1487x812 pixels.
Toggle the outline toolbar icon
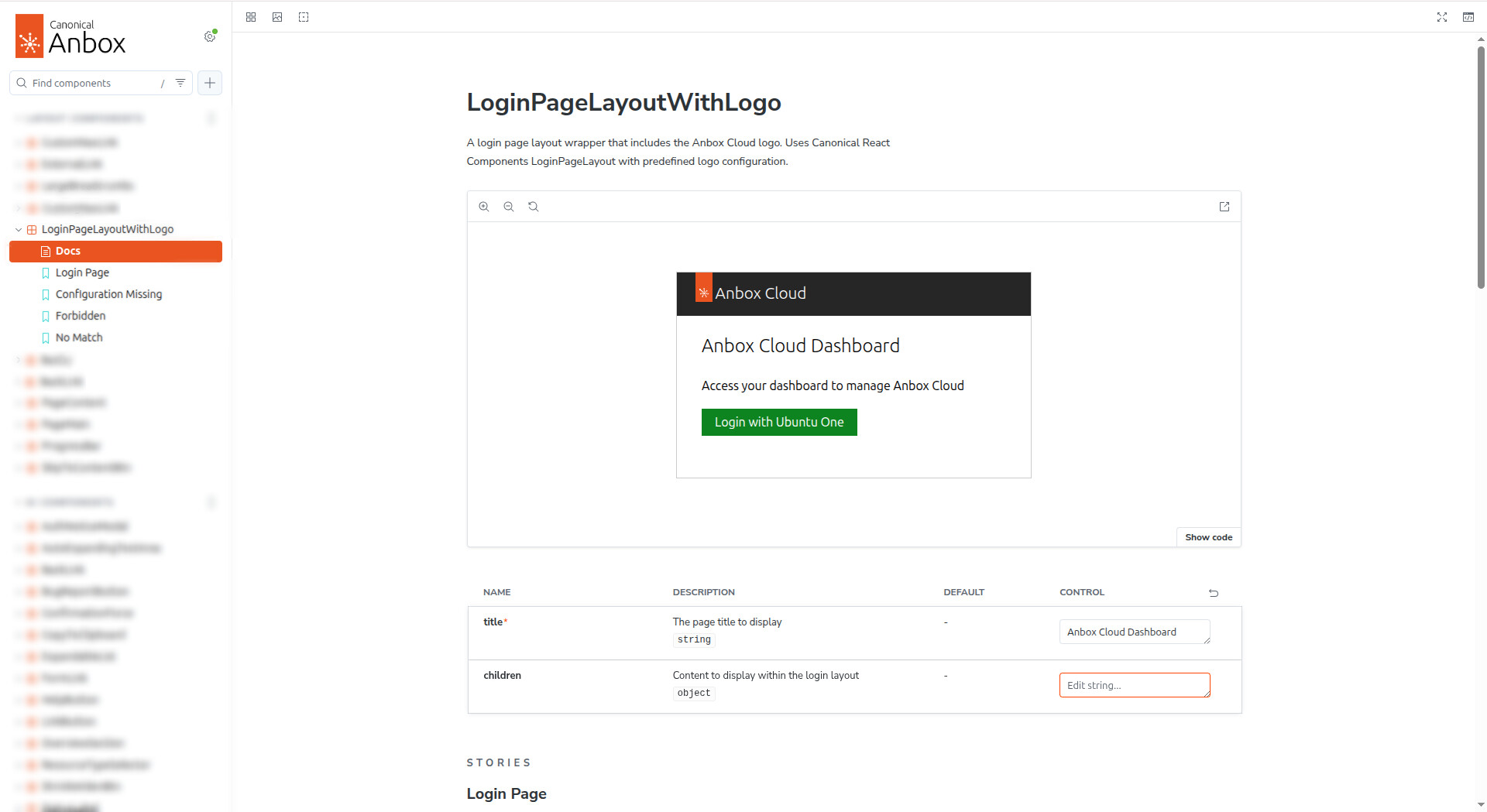point(304,17)
